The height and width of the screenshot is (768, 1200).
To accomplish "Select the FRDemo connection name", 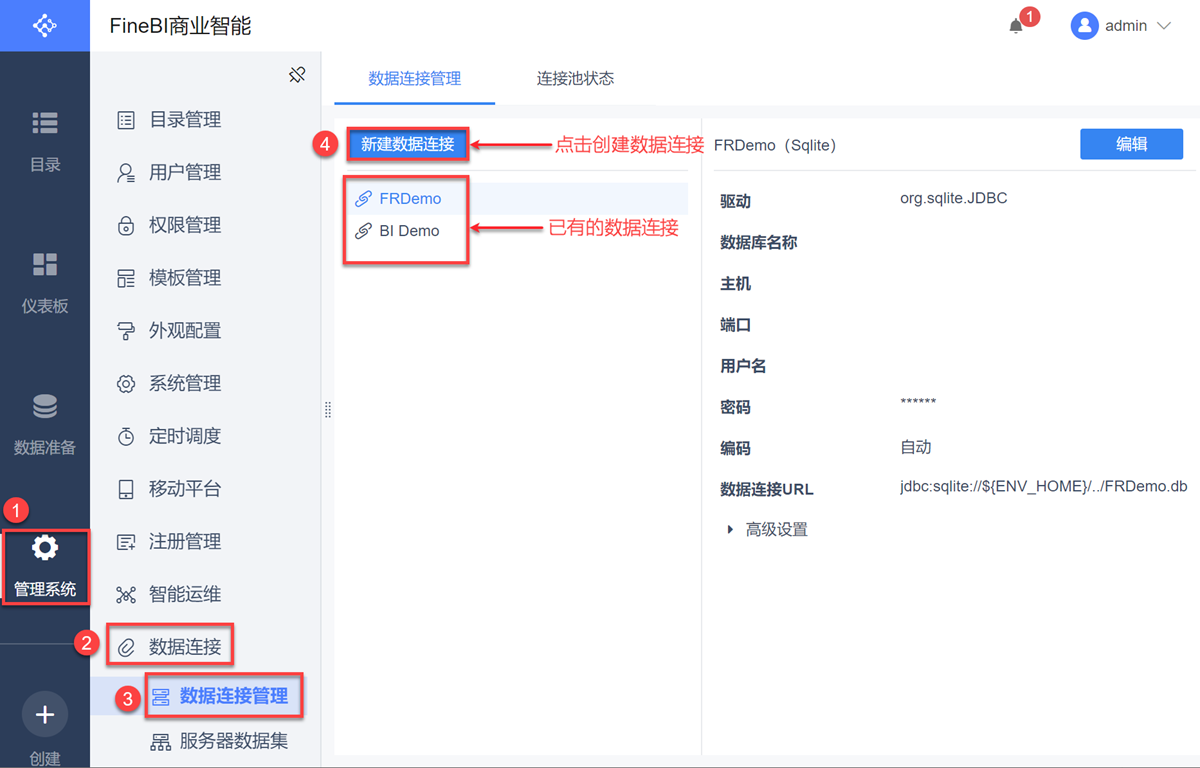I will (410, 199).
